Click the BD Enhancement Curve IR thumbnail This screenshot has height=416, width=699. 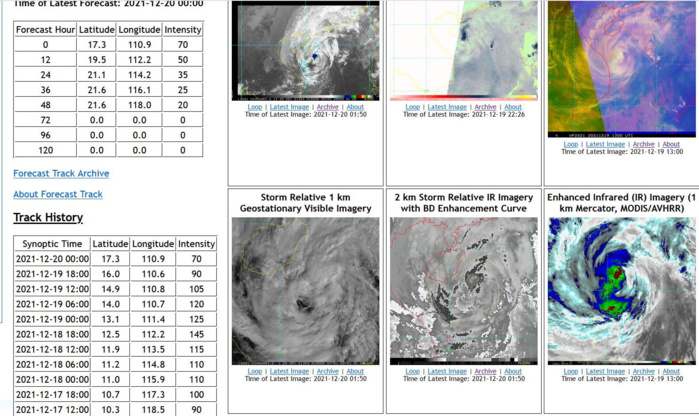click(x=463, y=290)
